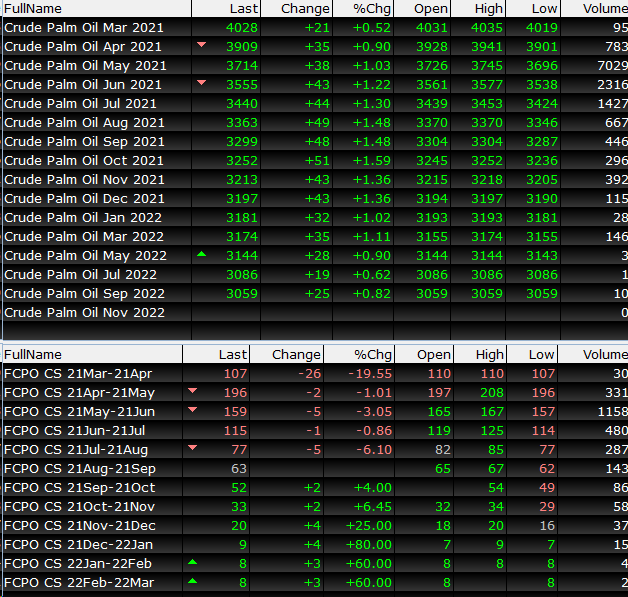
Task: Select the Crude Palm Oil Nov 2022 contract
Action: (x=85, y=313)
